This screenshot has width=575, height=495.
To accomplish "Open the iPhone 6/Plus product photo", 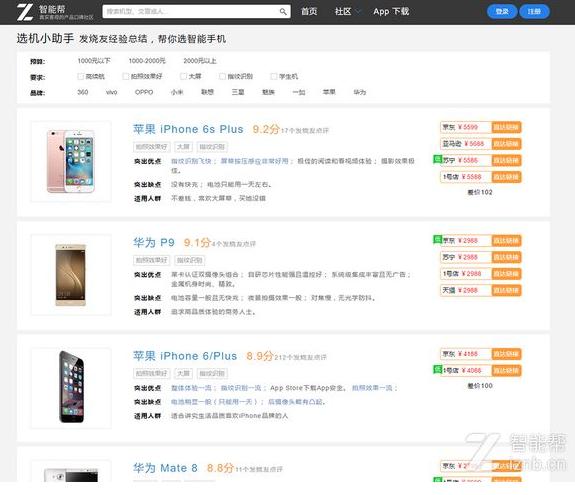I will tap(71, 388).
